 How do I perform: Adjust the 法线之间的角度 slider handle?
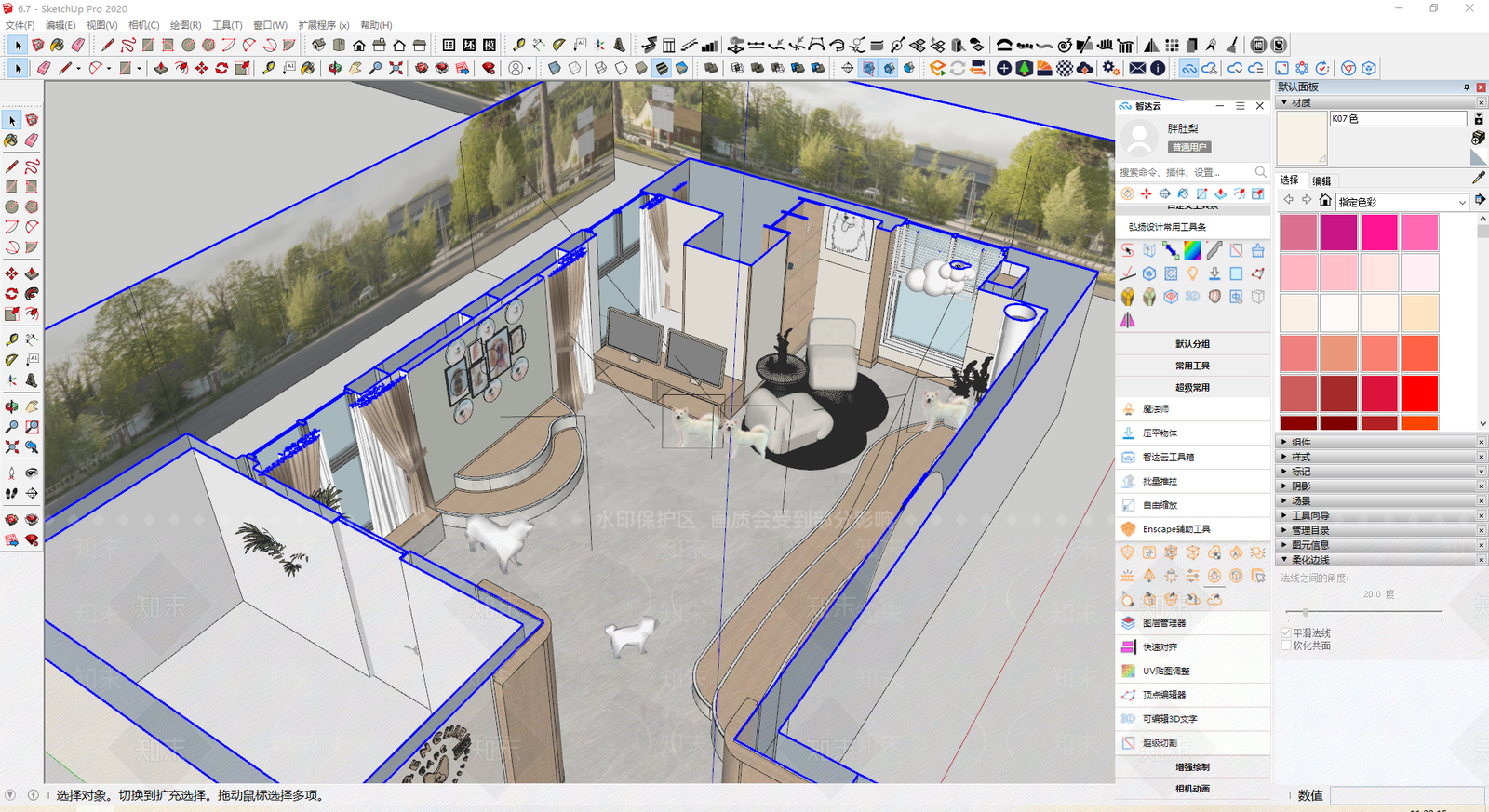pyautogui.click(x=1305, y=612)
